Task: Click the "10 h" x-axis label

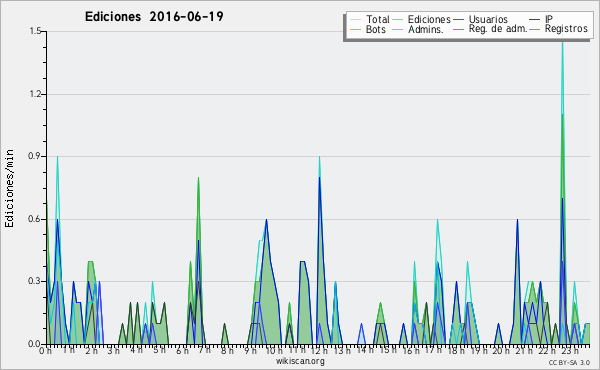Action: point(274,350)
